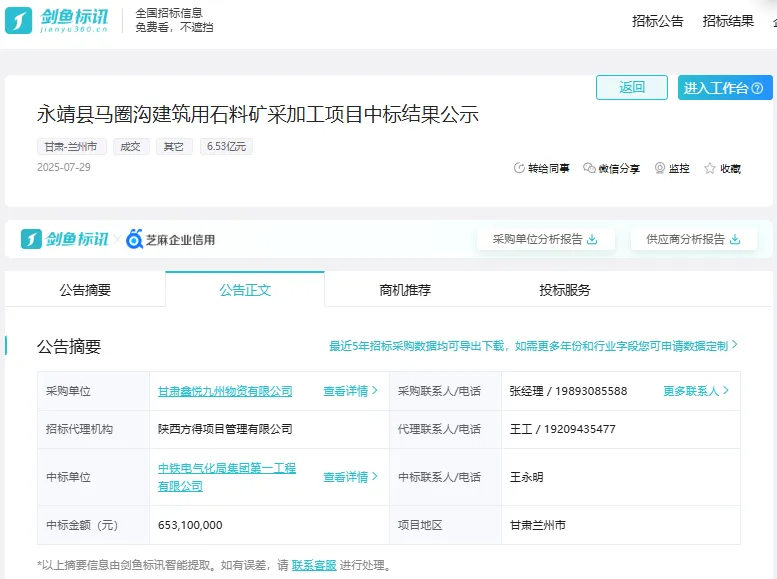Click the 剑鱼标讯 logo in header
Viewport: 777px width, 579px height.
click(x=62, y=20)
